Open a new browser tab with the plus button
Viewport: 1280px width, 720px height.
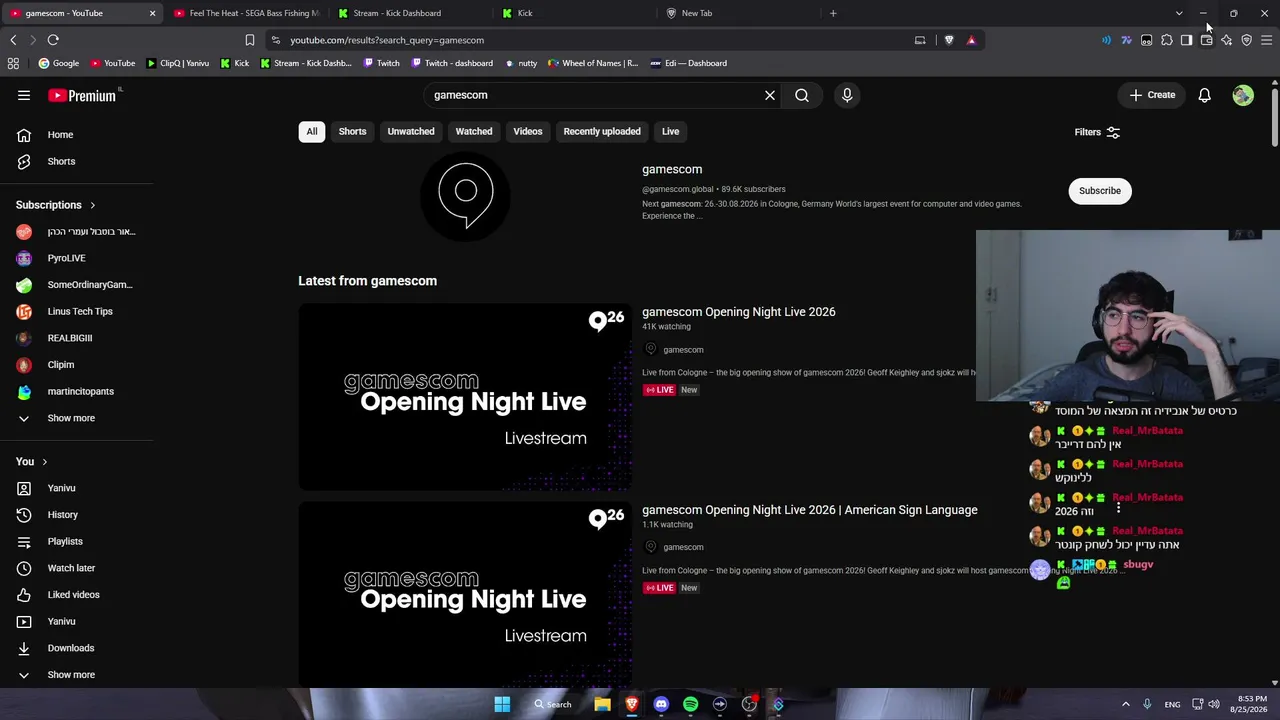click(833, 13)
